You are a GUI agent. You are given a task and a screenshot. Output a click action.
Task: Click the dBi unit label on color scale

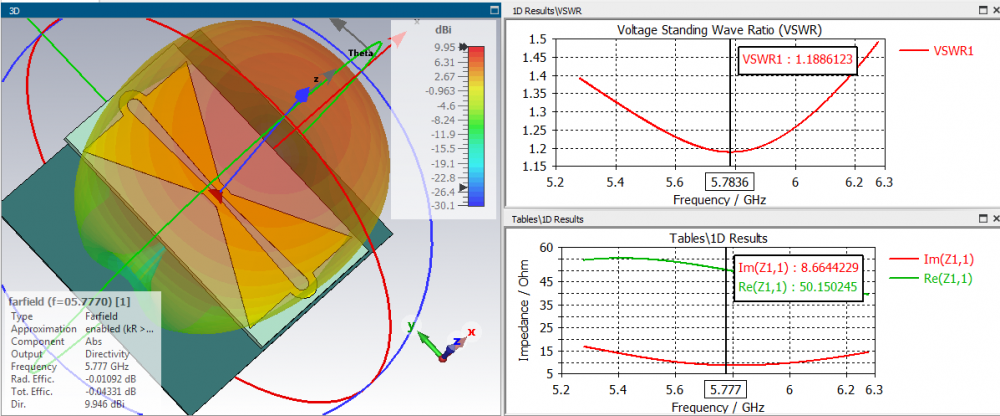click(x=441, y=29)
